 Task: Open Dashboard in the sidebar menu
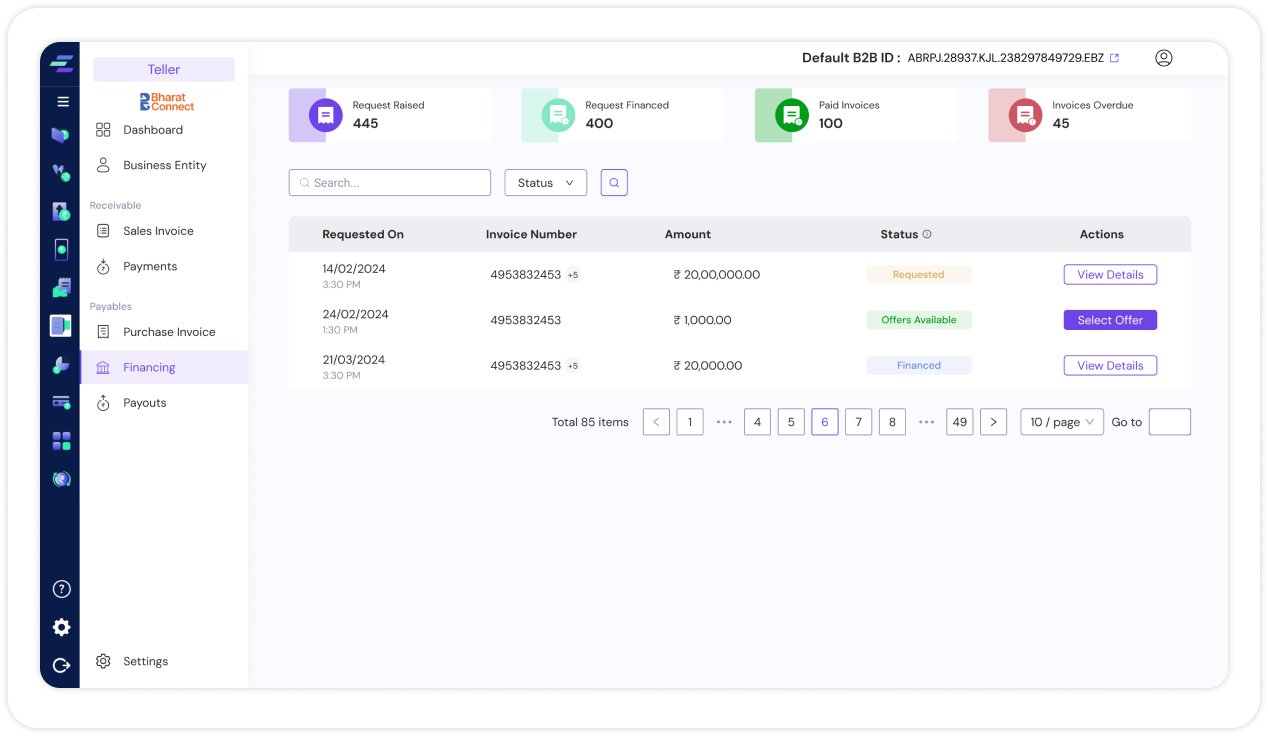pyautogui.click(x=153, y=130)
